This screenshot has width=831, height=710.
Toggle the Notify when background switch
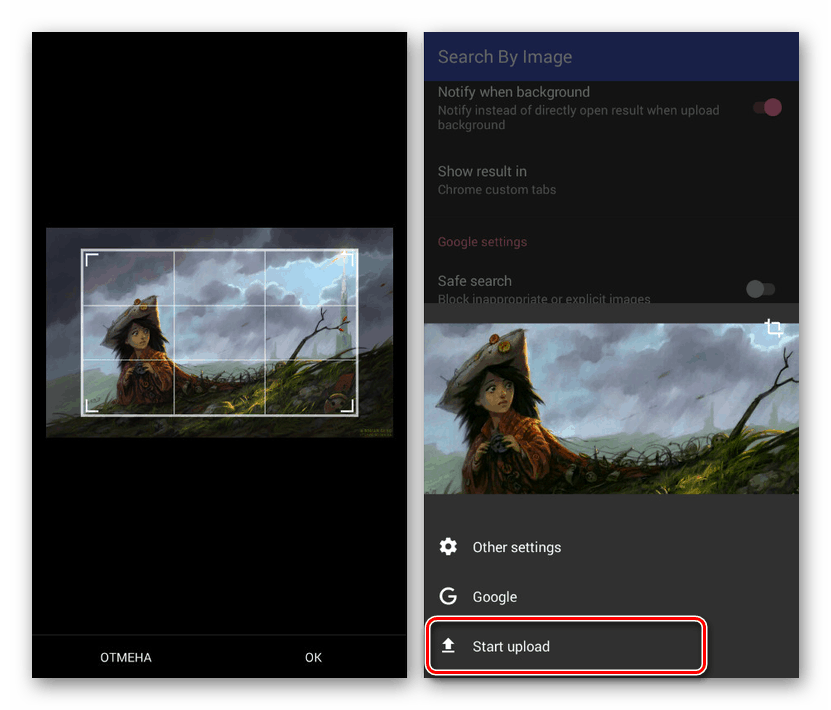pos(767,108)
